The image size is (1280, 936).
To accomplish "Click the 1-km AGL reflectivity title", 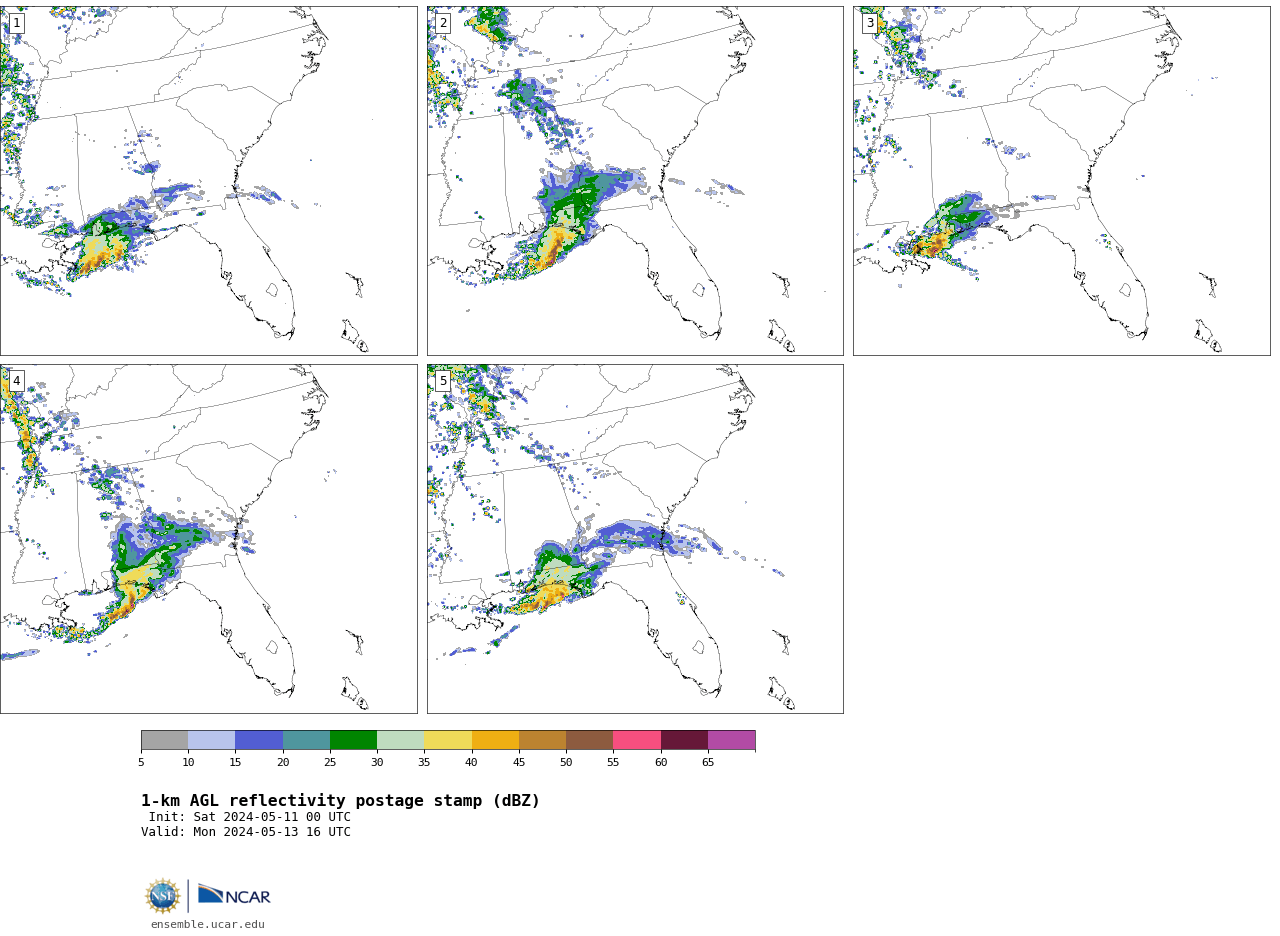I will tap(340, 801).
